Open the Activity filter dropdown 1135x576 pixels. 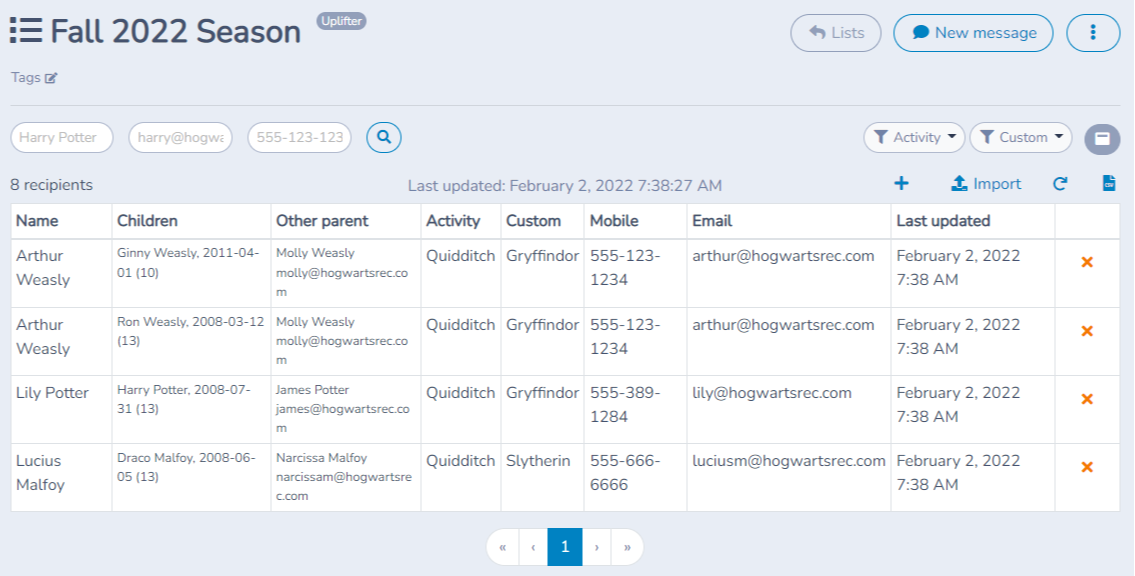(914, 137)
